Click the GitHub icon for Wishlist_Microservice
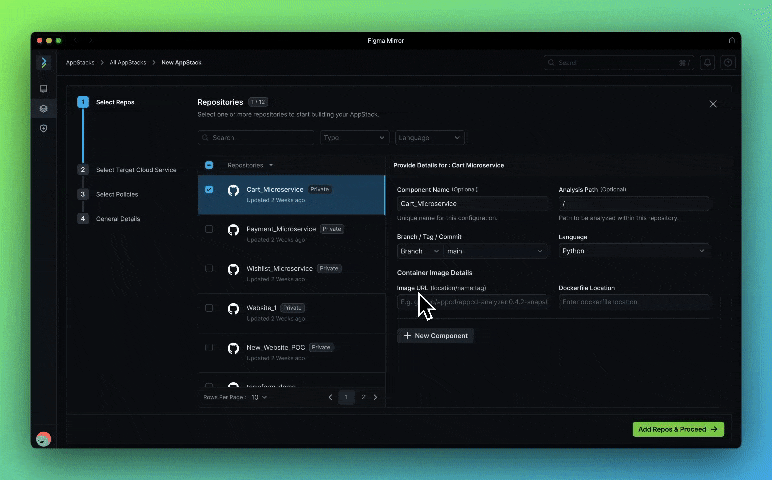Screen dimensions: 772x480 (233, 269)
